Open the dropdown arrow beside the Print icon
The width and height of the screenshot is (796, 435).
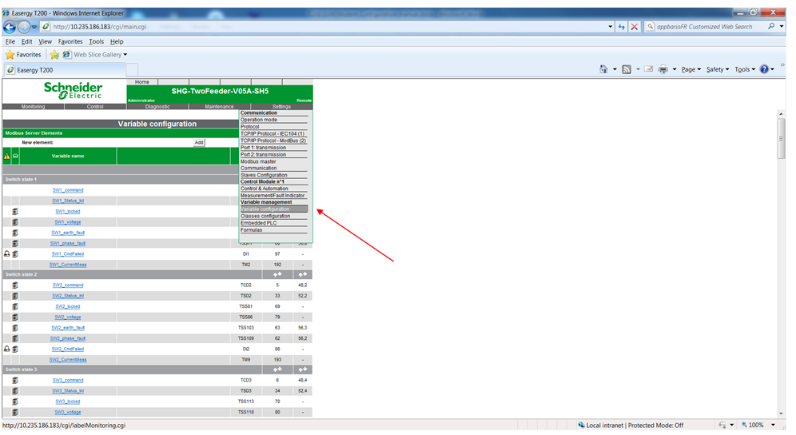click(674, 70)
